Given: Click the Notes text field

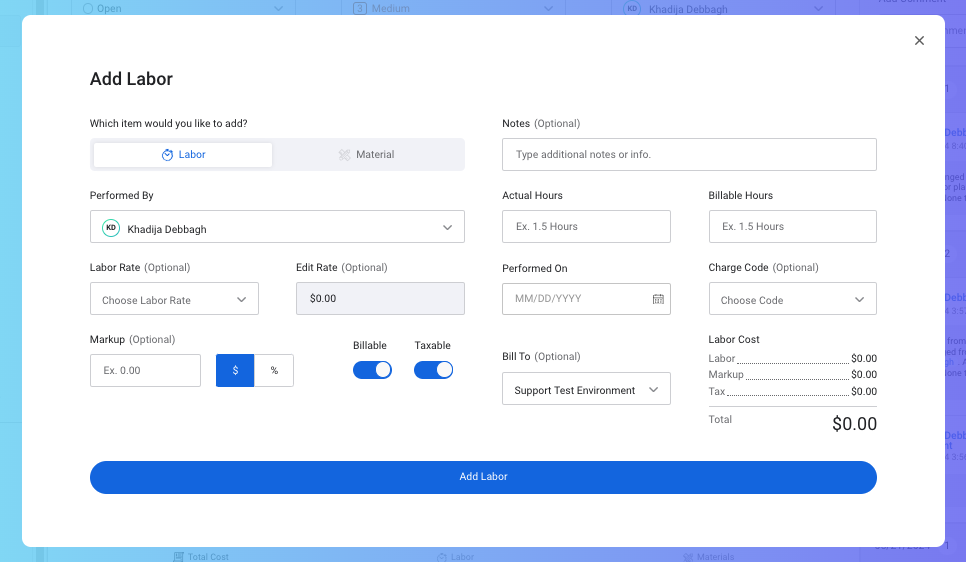Looking at the screenshot, I should pos(689,155).
